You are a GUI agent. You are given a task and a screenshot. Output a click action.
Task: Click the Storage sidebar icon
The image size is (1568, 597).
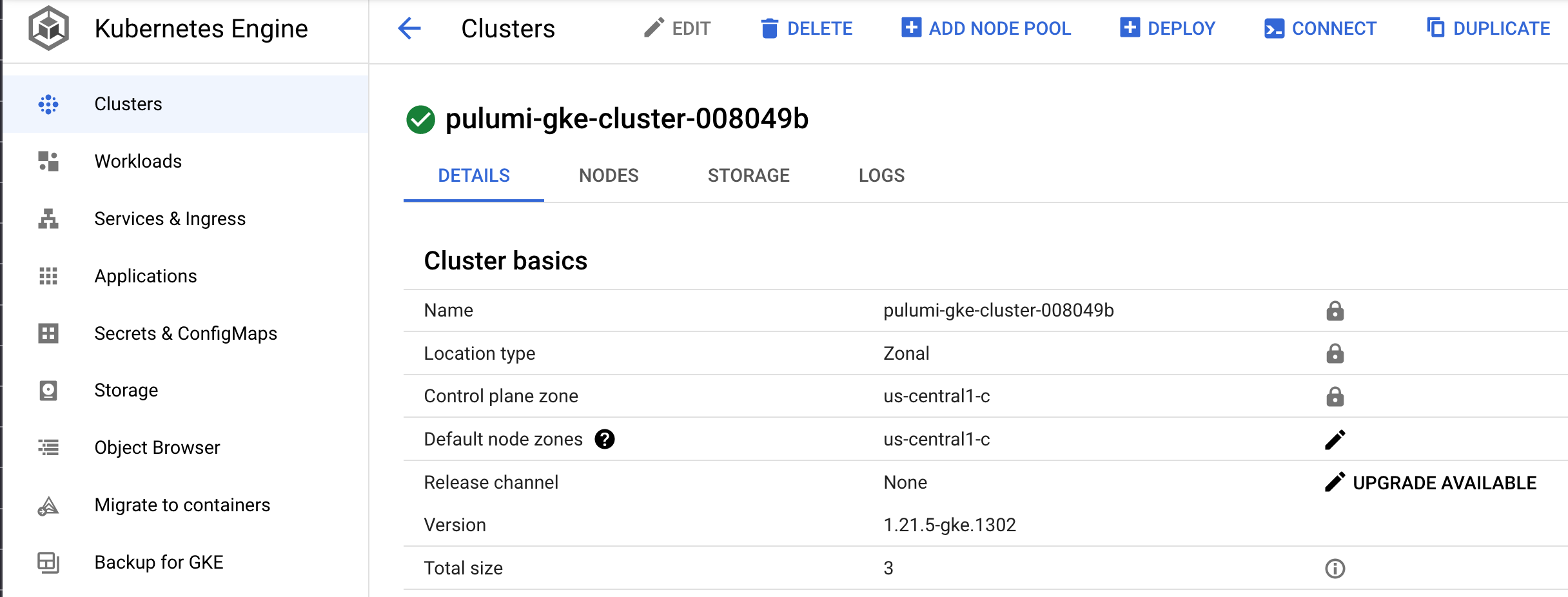coord(48,391)
